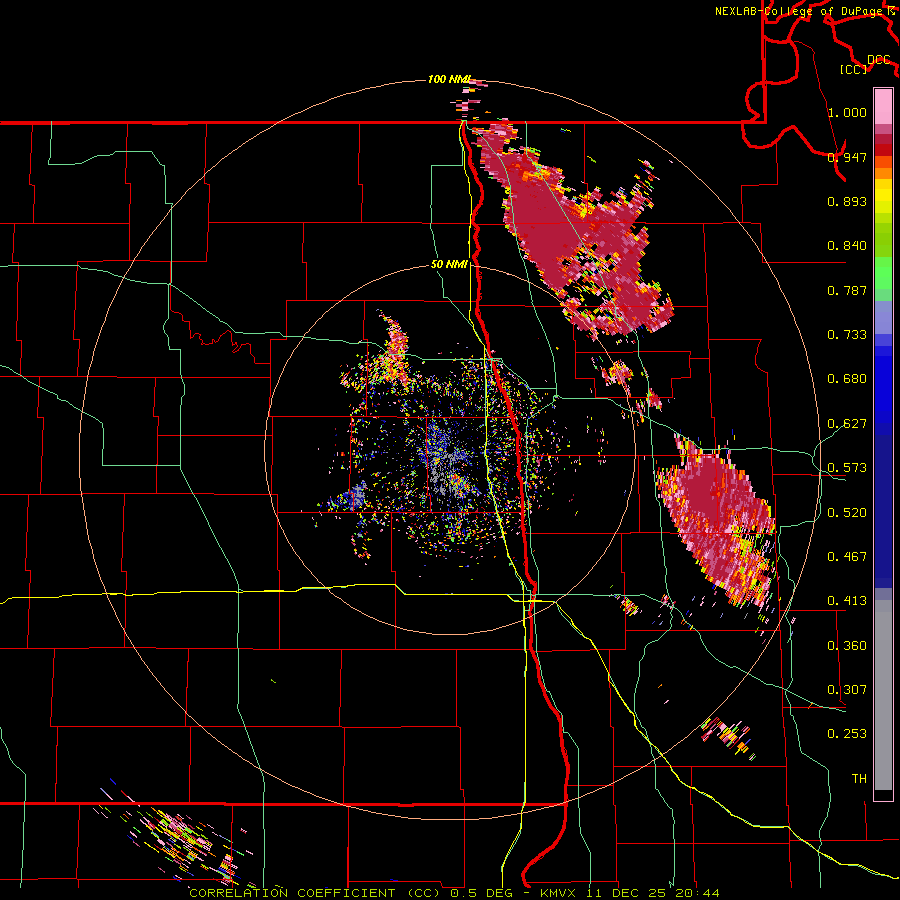
Task: Pick the dark navy segment of the color bar
Action: coord(883,511)
